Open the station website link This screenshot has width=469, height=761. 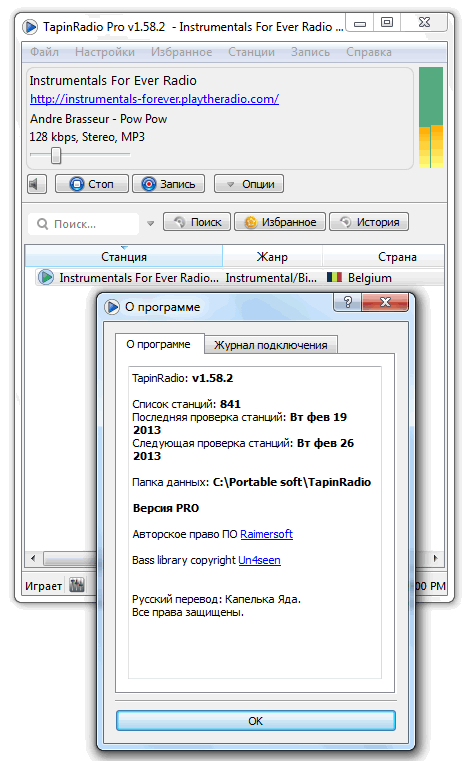(x=154, y=99)
